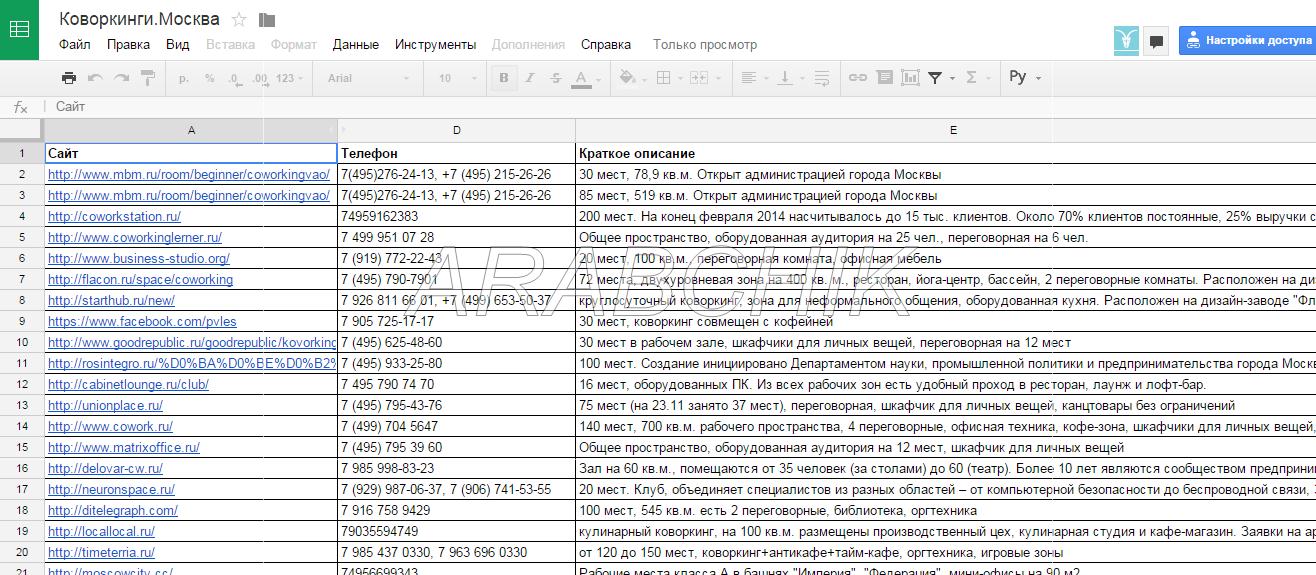This screenshot has height=575, width=1316.
Task: Click the formula bar containing Сайт
Action: click(680, 107)
